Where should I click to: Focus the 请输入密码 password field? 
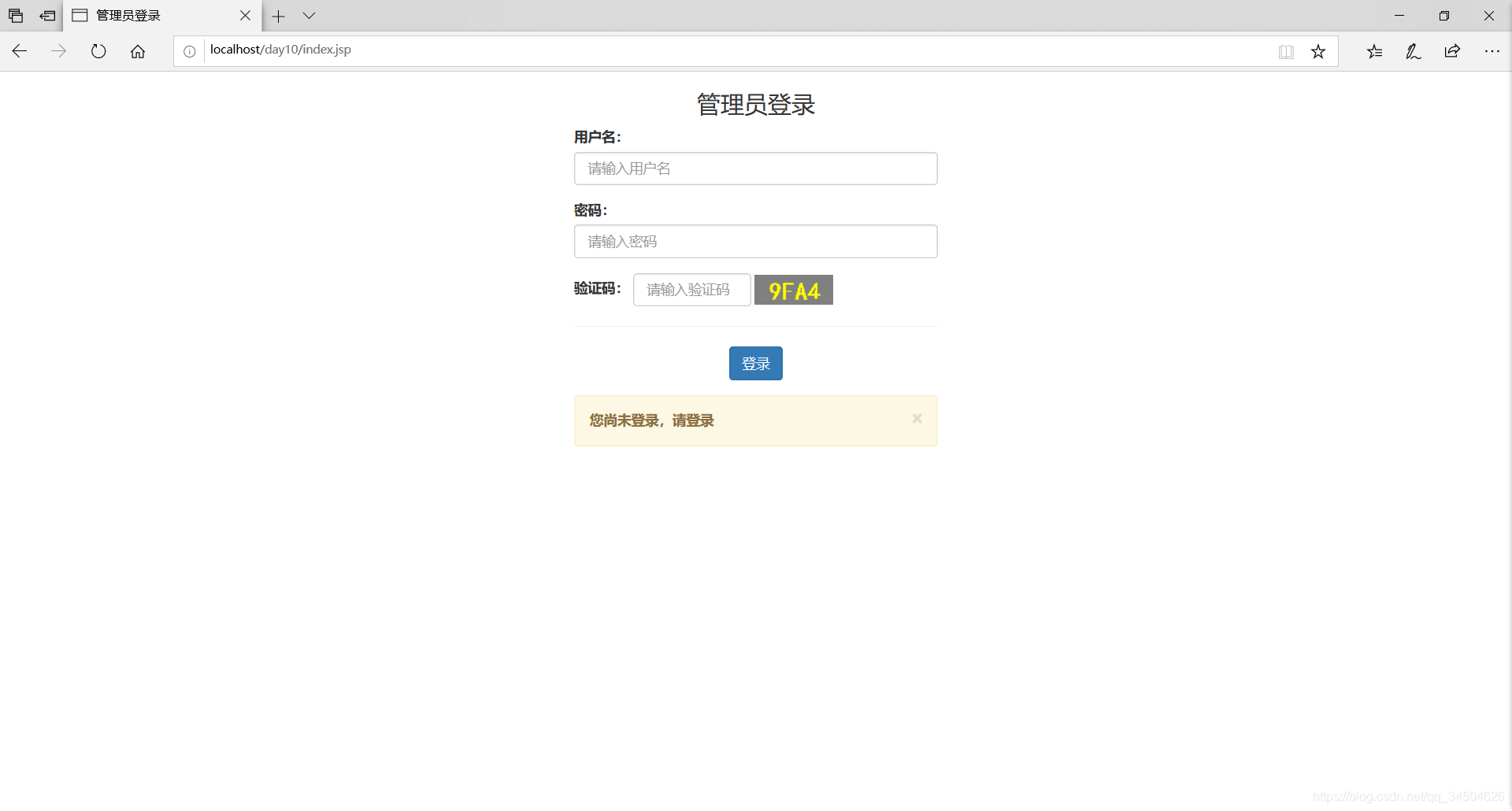coord(756,242)
